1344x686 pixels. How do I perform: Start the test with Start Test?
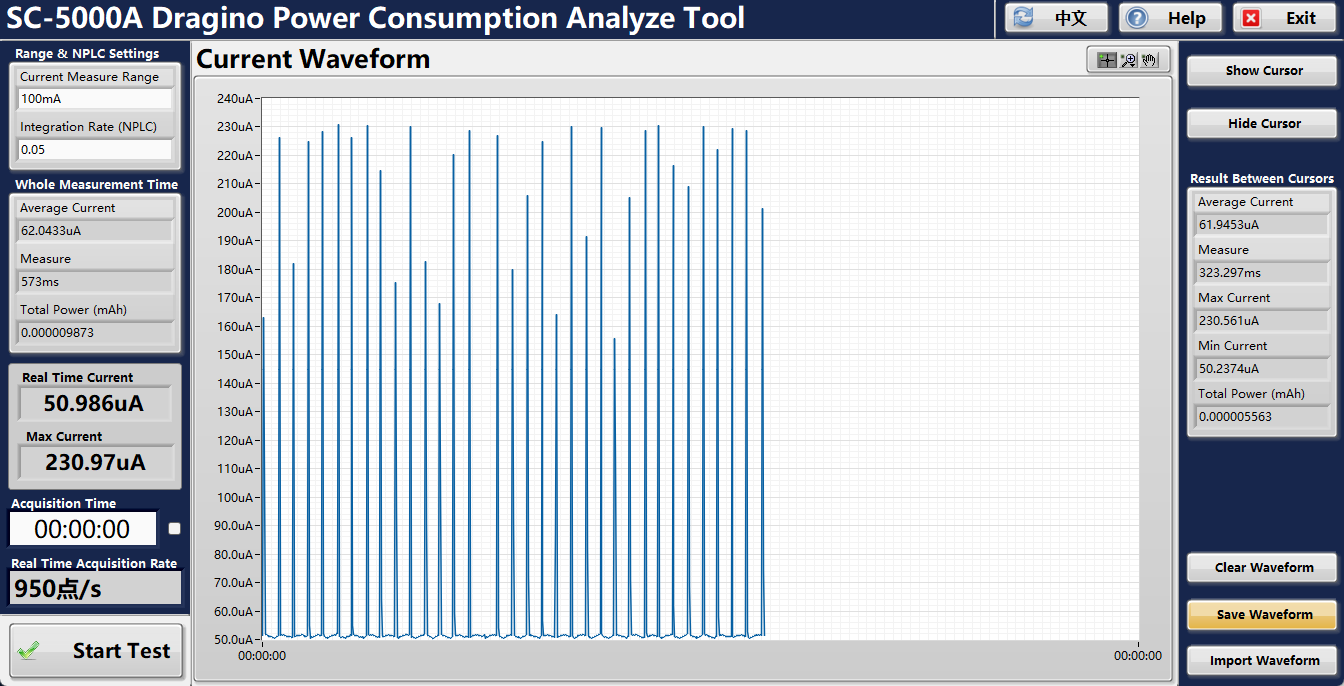(x=96, y=651)
